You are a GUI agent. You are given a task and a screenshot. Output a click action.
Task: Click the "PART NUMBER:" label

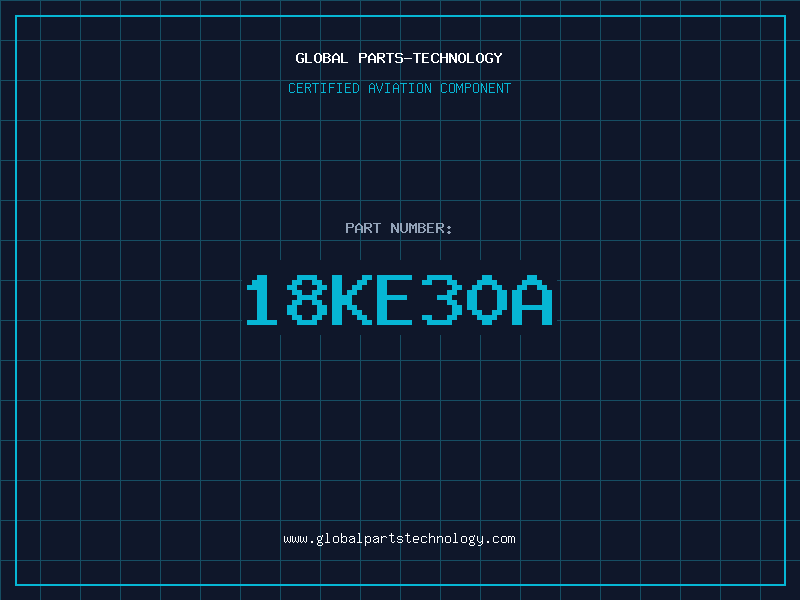pyautogui.click(x=398, y=228)
